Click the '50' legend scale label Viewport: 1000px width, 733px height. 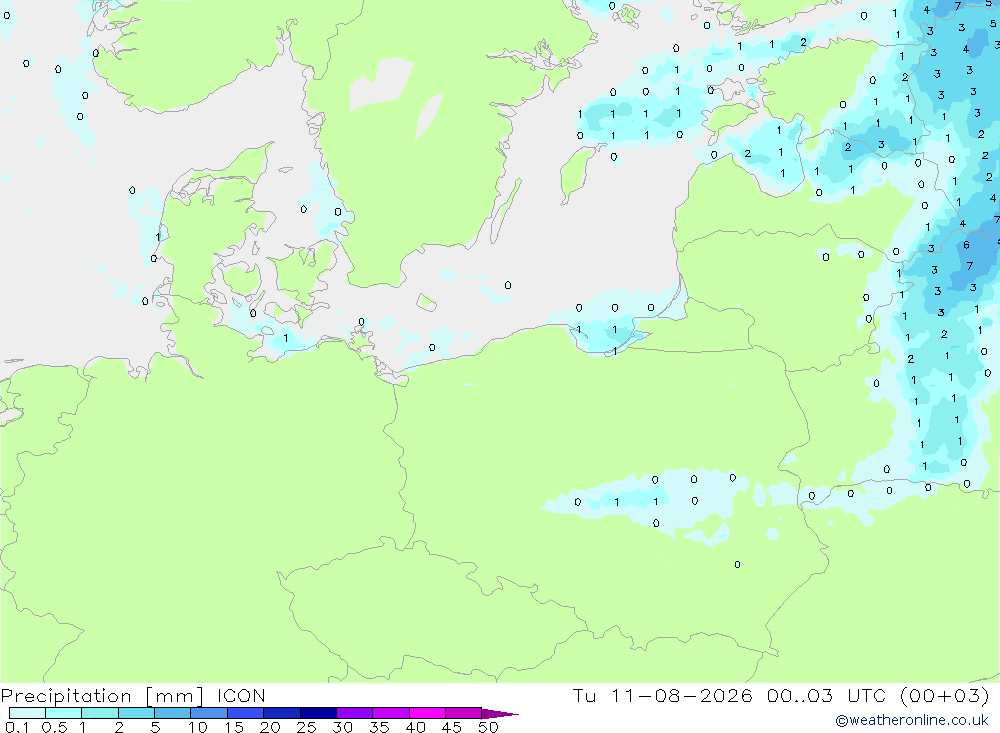[488, 727]
